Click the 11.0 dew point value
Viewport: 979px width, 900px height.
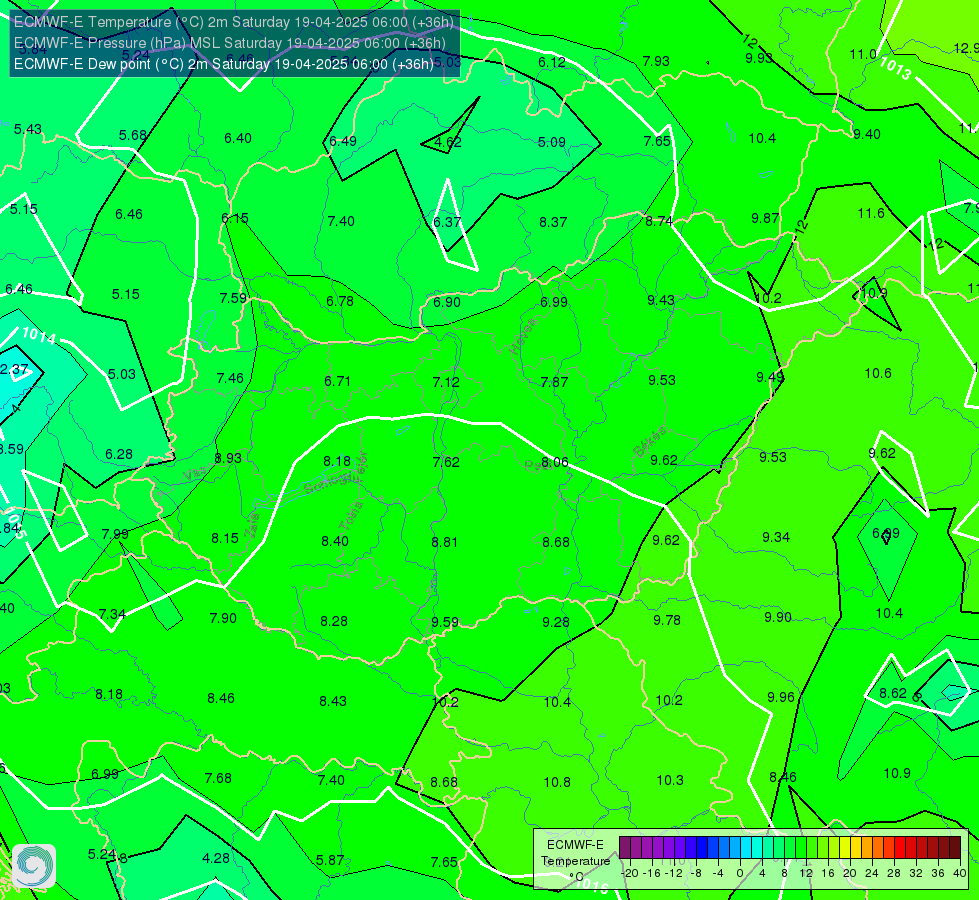[x=863, y=54]
